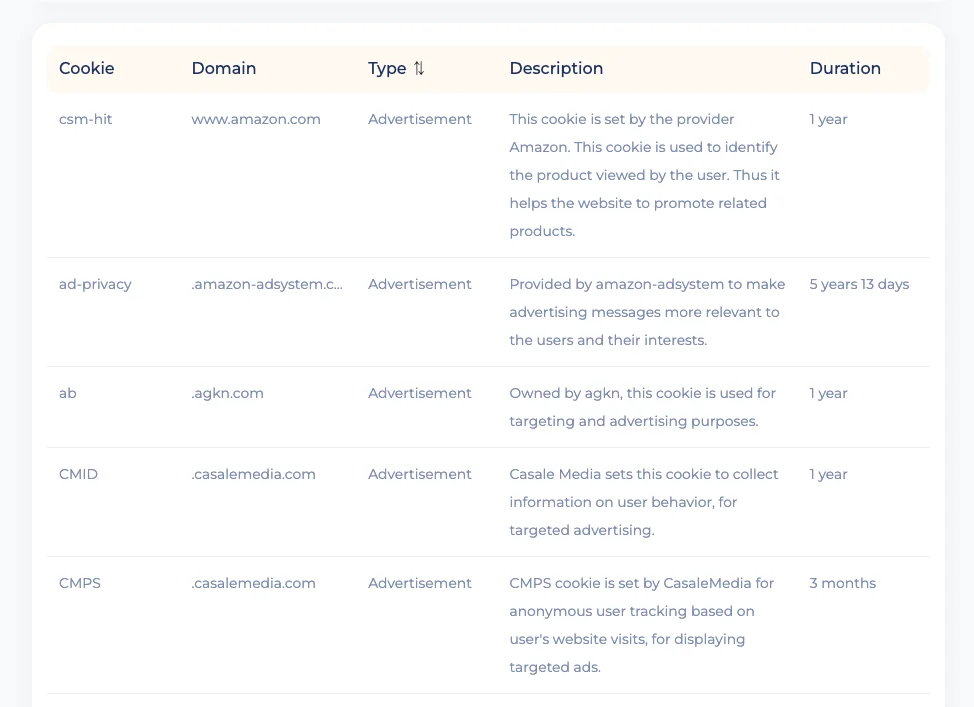Screen dimensions: 974x707
Task: Click the 5 years 13 days duration
Action: pos(859,284)
